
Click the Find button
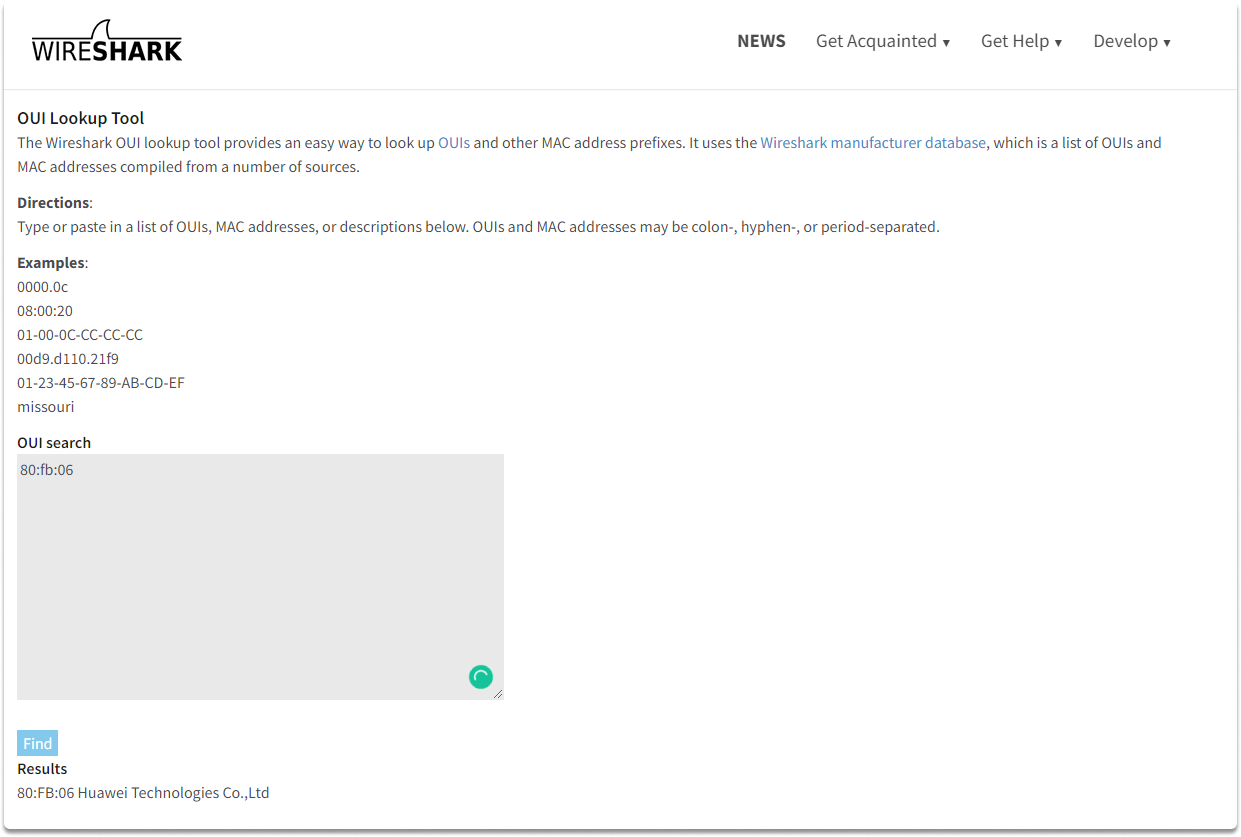pyautogui.click(x=37, y=743)
